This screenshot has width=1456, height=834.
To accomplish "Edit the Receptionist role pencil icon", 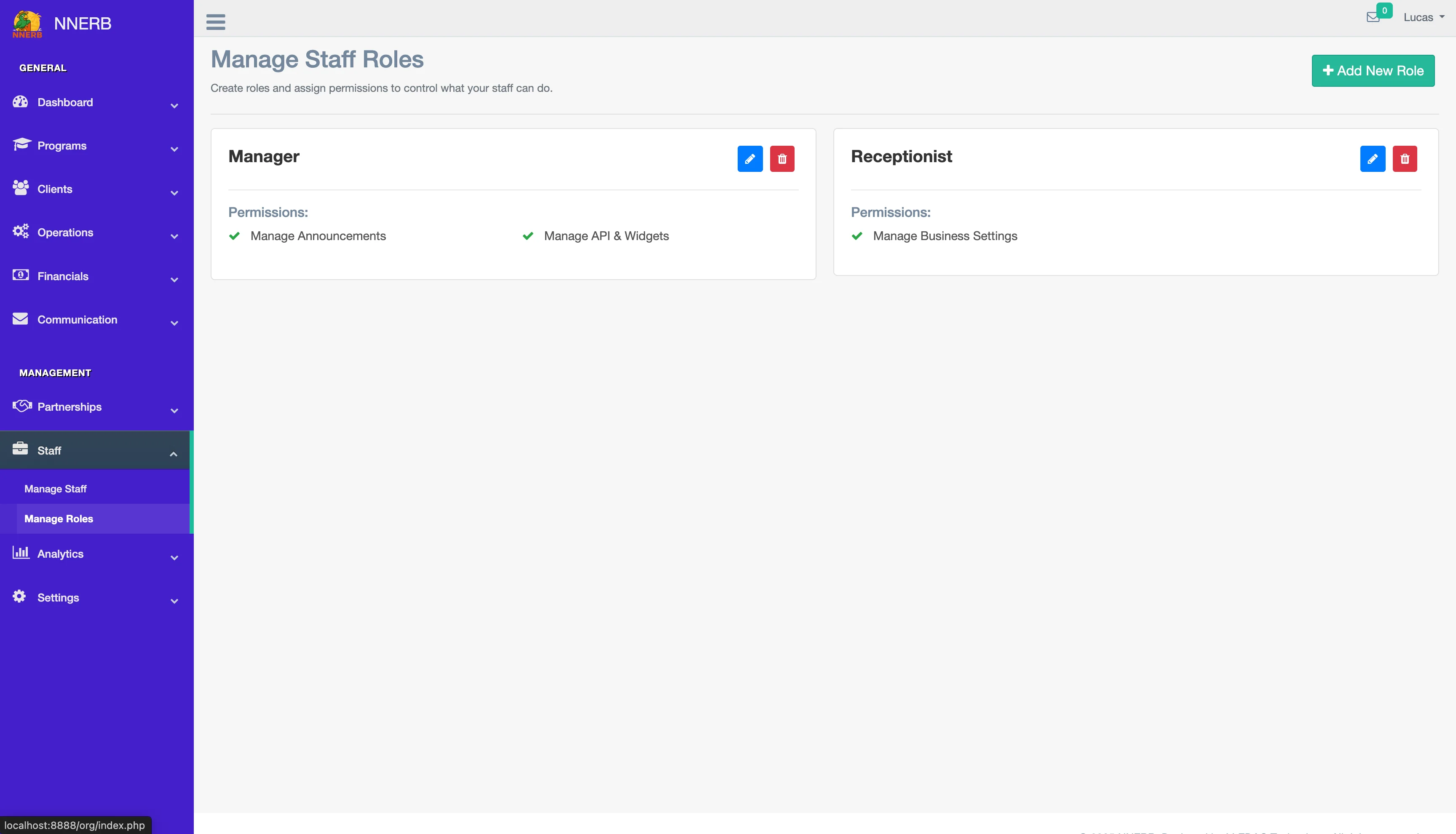I will tap(1373, 159).
